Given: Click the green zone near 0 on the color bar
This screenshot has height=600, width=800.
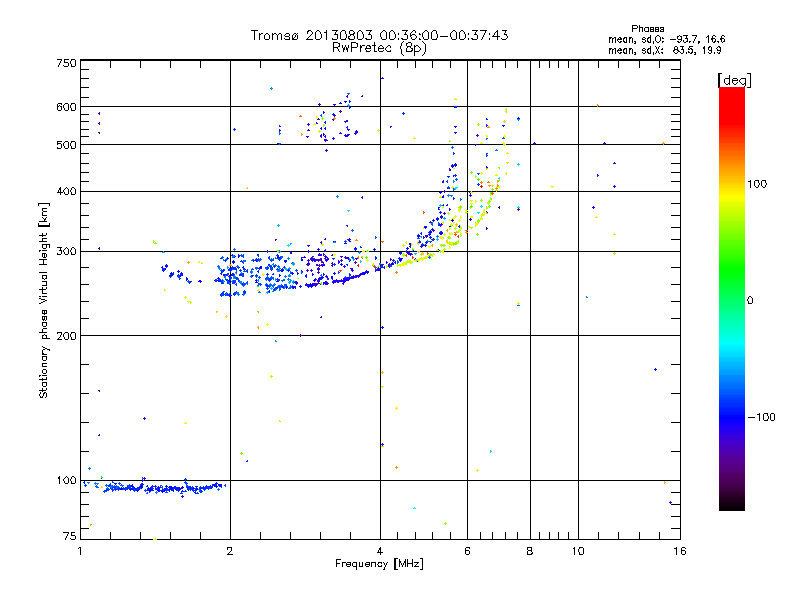Looking at the screenshot, I should coord(732,300).
